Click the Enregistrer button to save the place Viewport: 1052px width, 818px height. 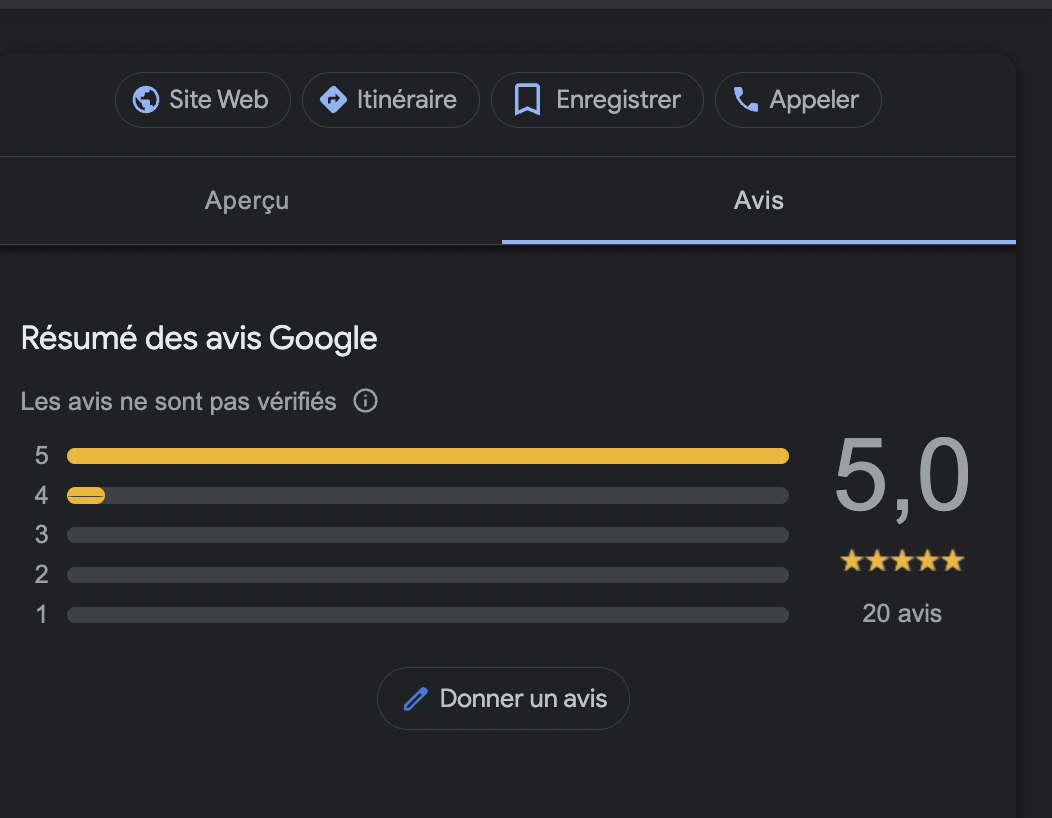coord(597,100)
